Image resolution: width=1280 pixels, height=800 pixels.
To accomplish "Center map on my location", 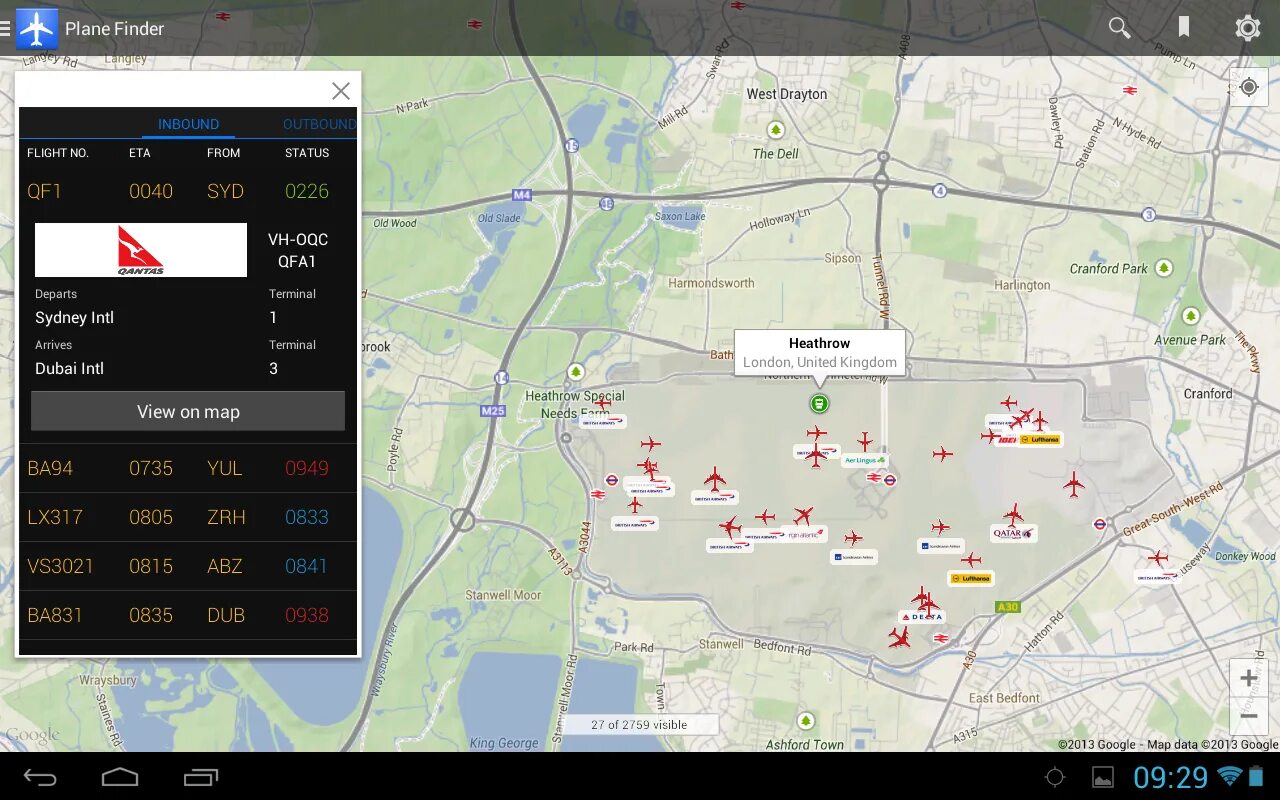I will pos(1248,87).
